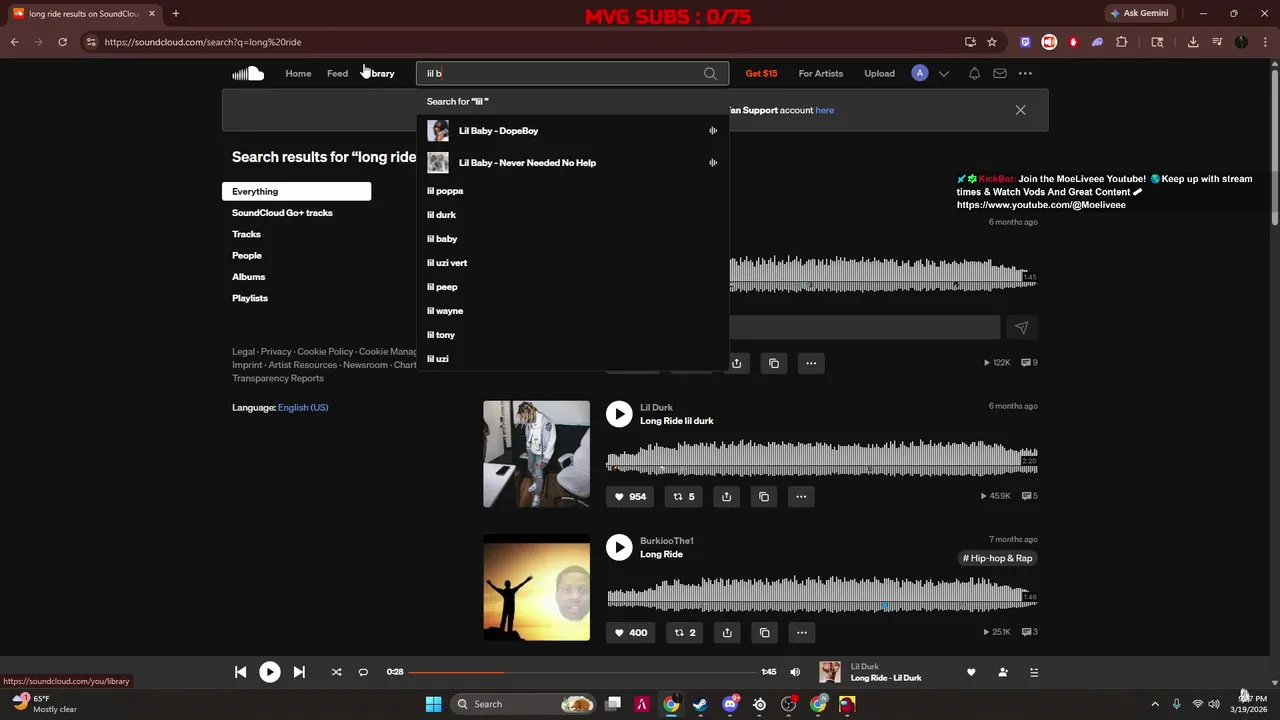Expand the user avatar dropdown arrow
Image resolution: width=1280 pixels, height=720 pixels.
(x=943, y=73)
